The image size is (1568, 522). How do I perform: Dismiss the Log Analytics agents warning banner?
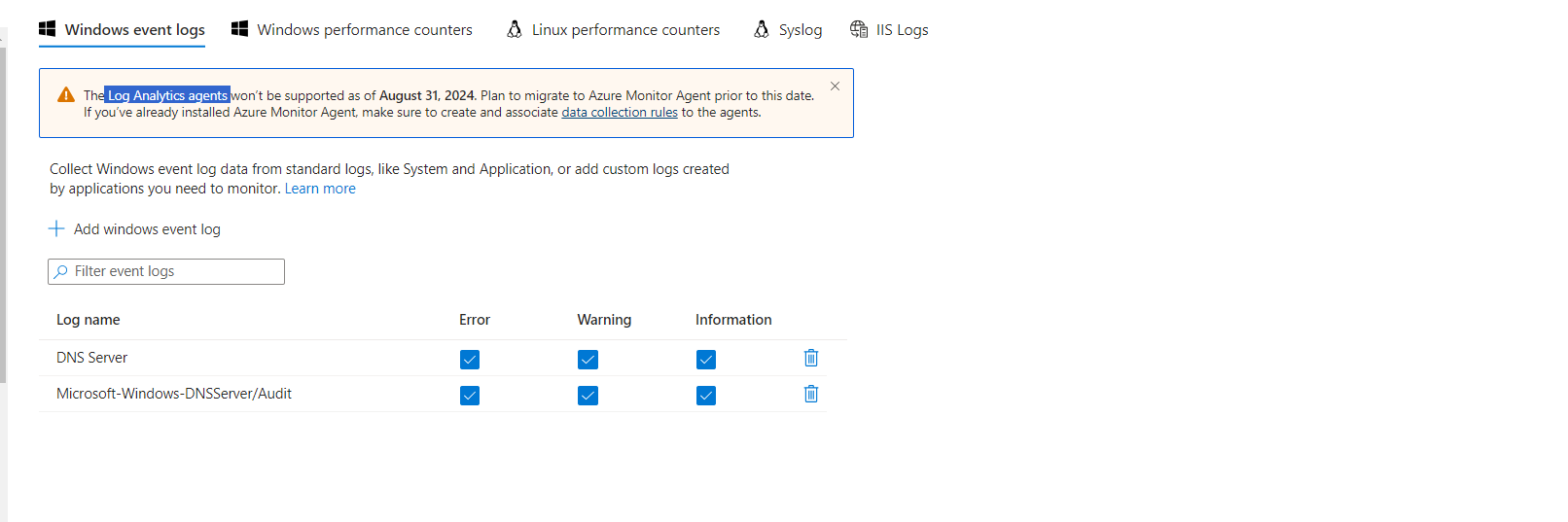coord(835,87)
